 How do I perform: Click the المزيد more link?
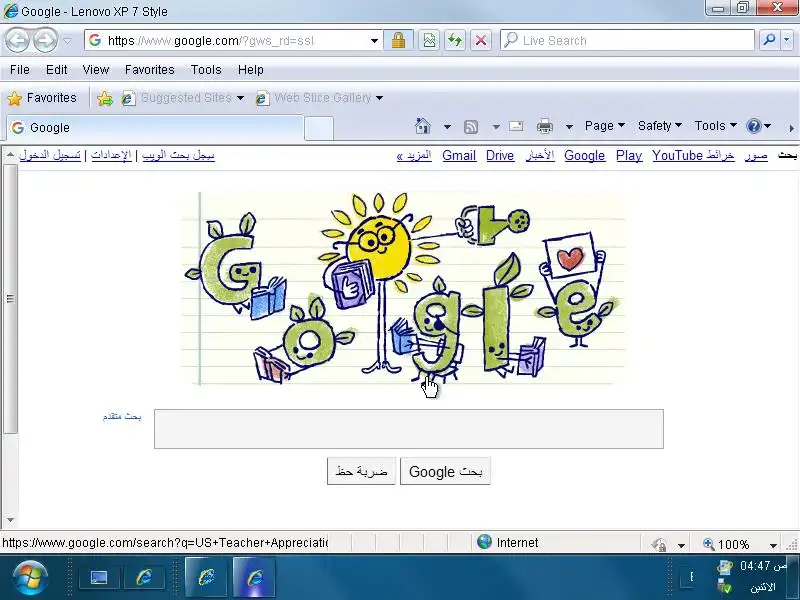click(x=414, y=155)
